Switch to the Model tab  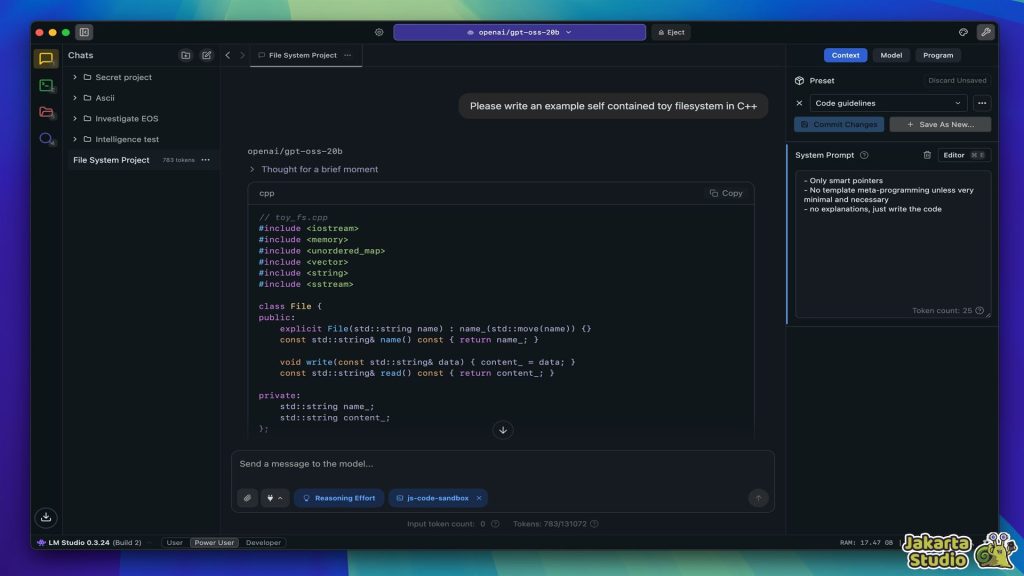coord(890,56)
